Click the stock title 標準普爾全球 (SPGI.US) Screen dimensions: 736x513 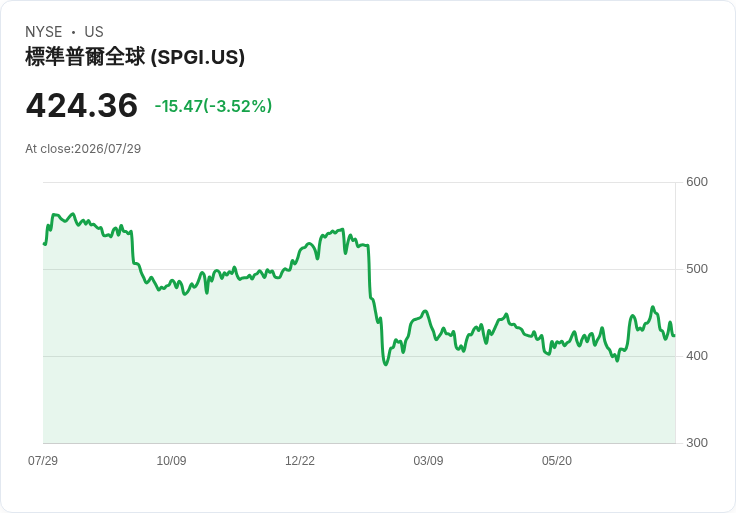(135, 57)
